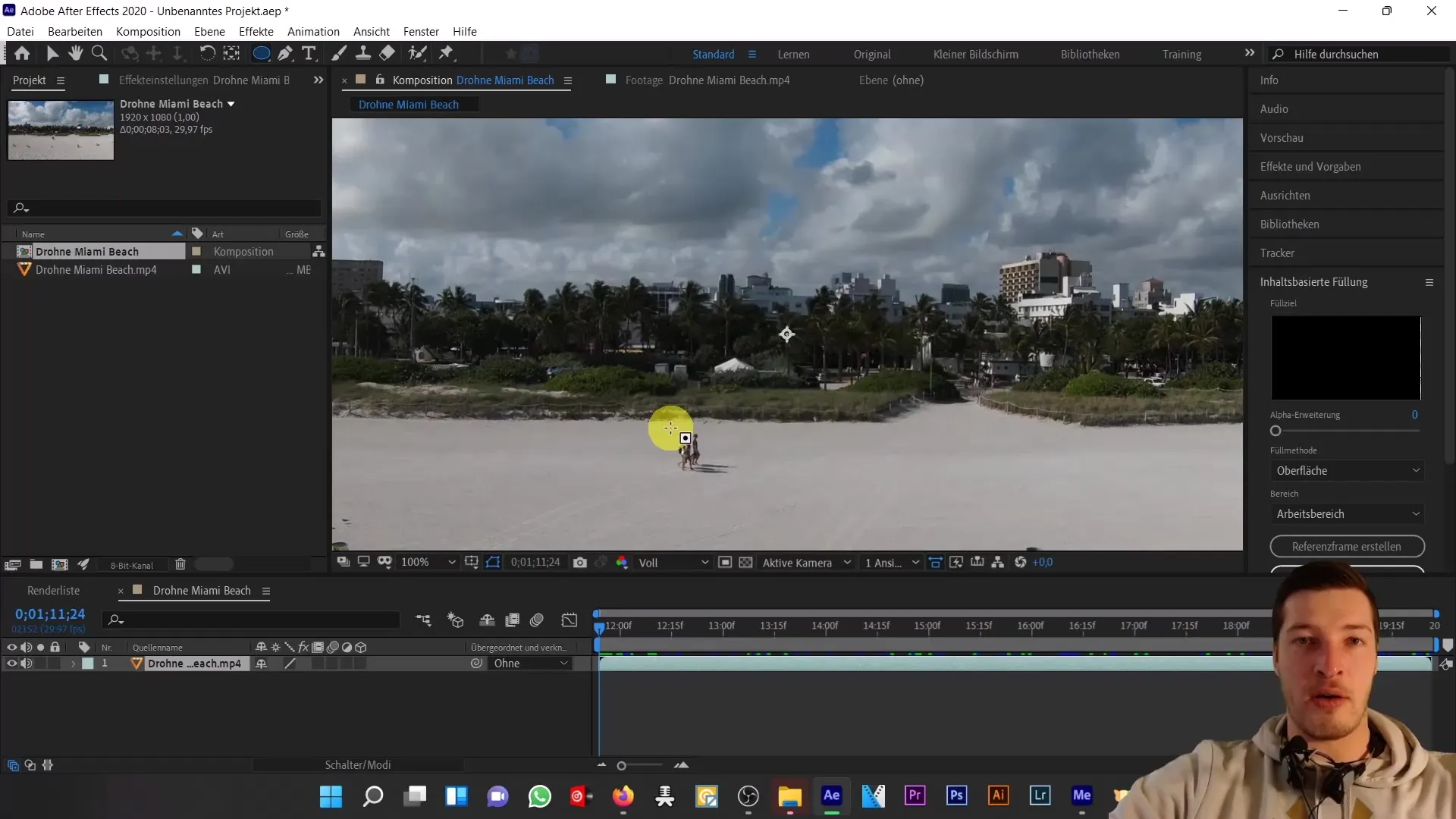Image resolution: width=1456 pixels, height=819 pixels.
Task: Open the resolution Voll dropdown
Action: point(673,563)
